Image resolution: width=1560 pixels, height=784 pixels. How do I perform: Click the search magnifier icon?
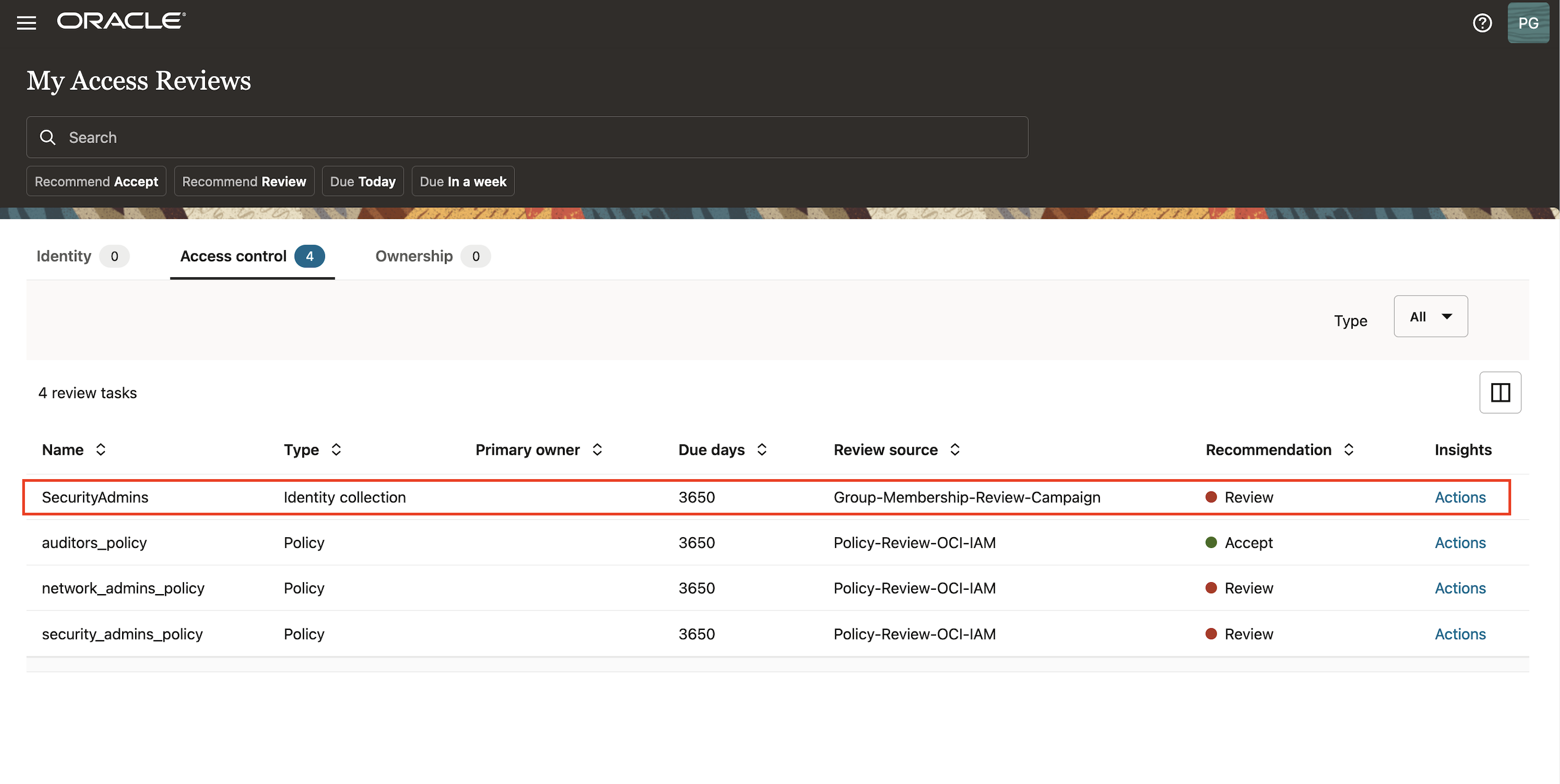coord(48,137)
